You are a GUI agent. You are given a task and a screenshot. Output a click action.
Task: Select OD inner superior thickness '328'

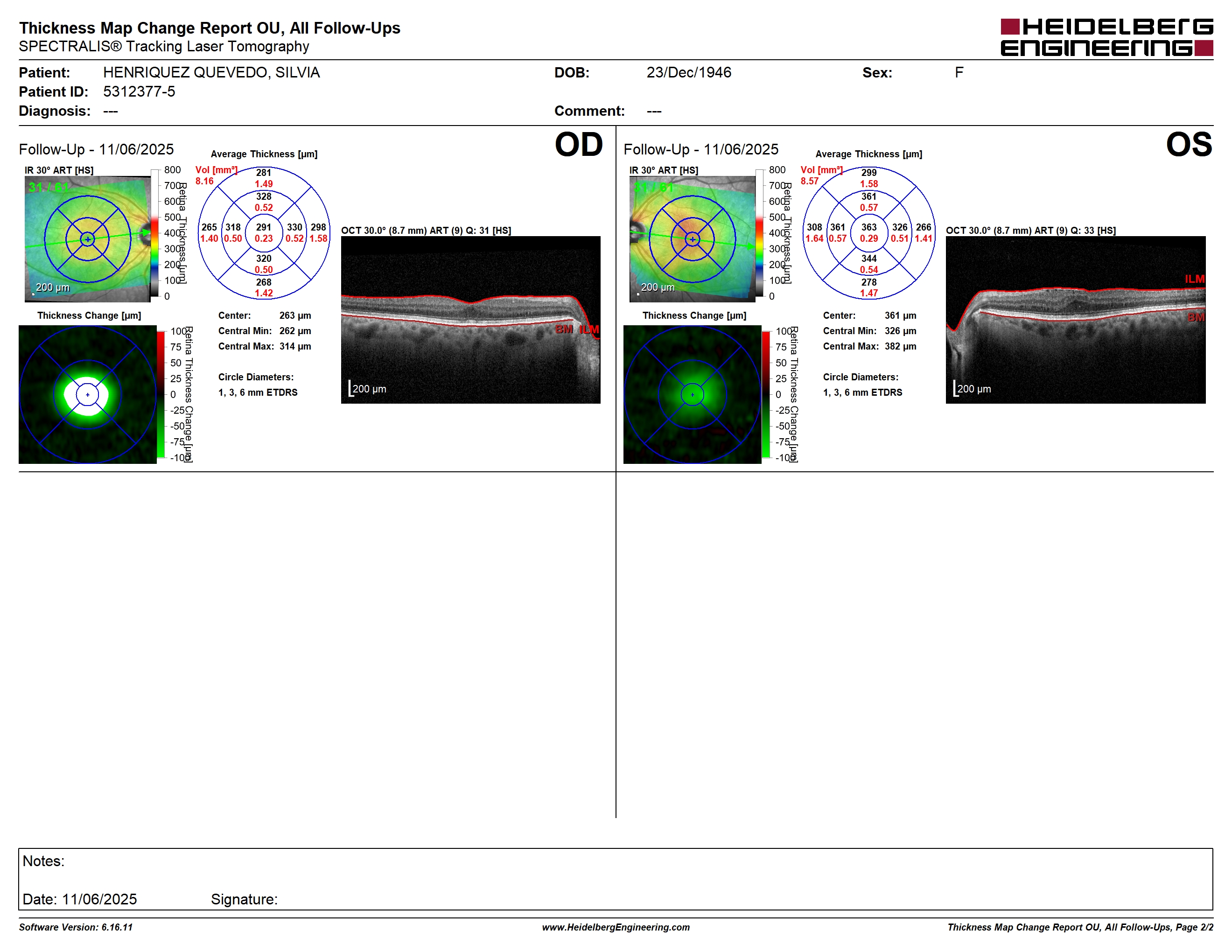click(264, 196)
